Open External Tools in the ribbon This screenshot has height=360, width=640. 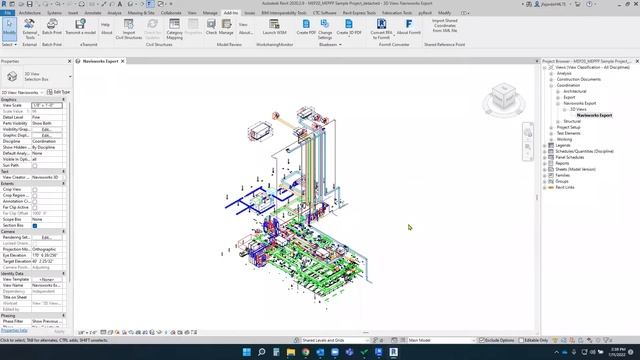point(29,29)
